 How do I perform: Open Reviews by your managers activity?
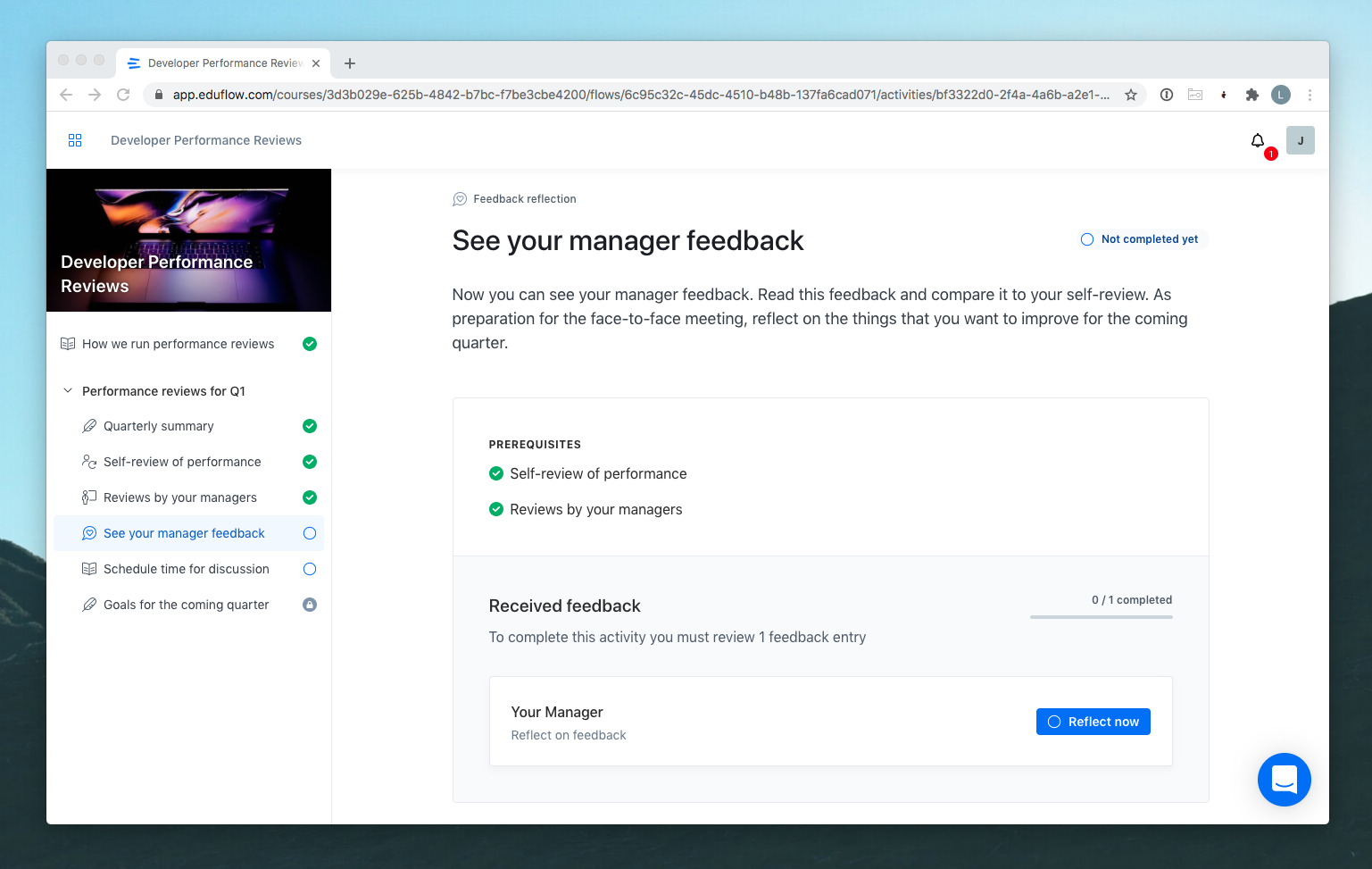click(x=188, y=497)
